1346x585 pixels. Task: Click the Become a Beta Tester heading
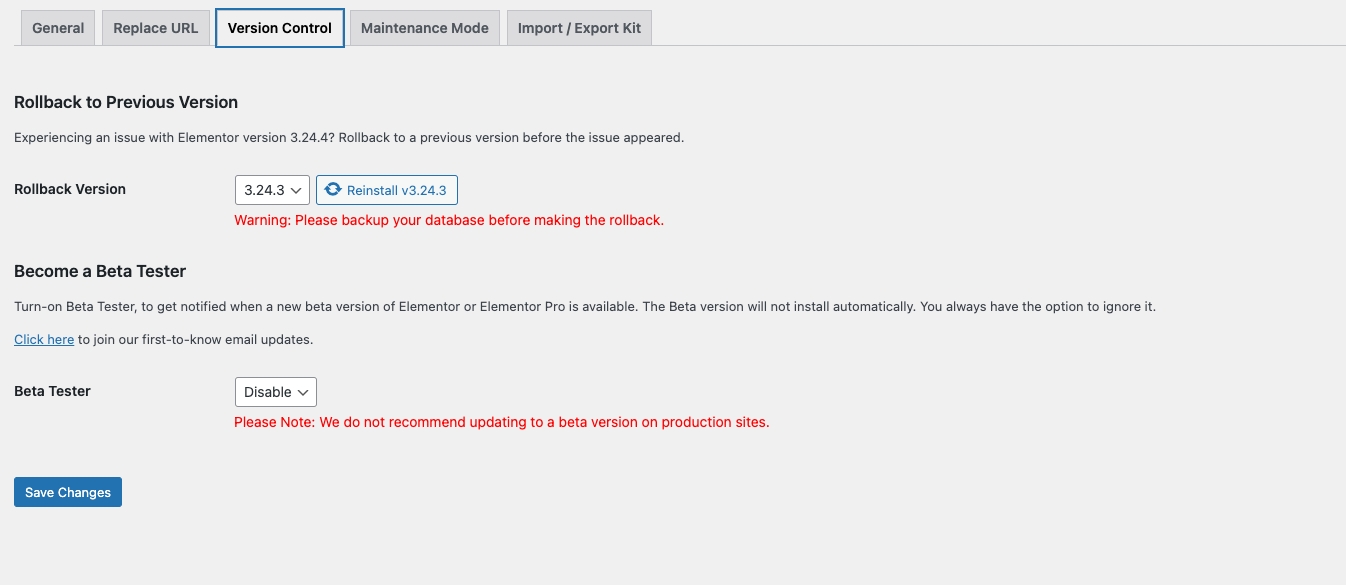click(100, 271)
